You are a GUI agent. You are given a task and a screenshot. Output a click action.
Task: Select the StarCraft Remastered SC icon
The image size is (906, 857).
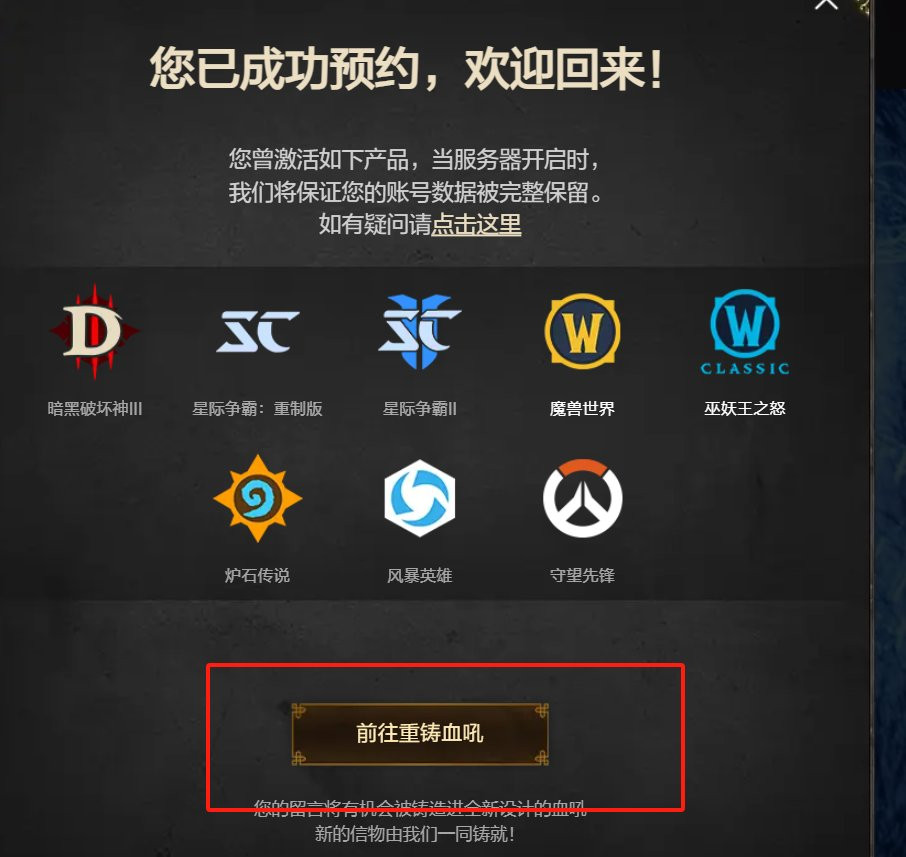(x=258, y=332)
